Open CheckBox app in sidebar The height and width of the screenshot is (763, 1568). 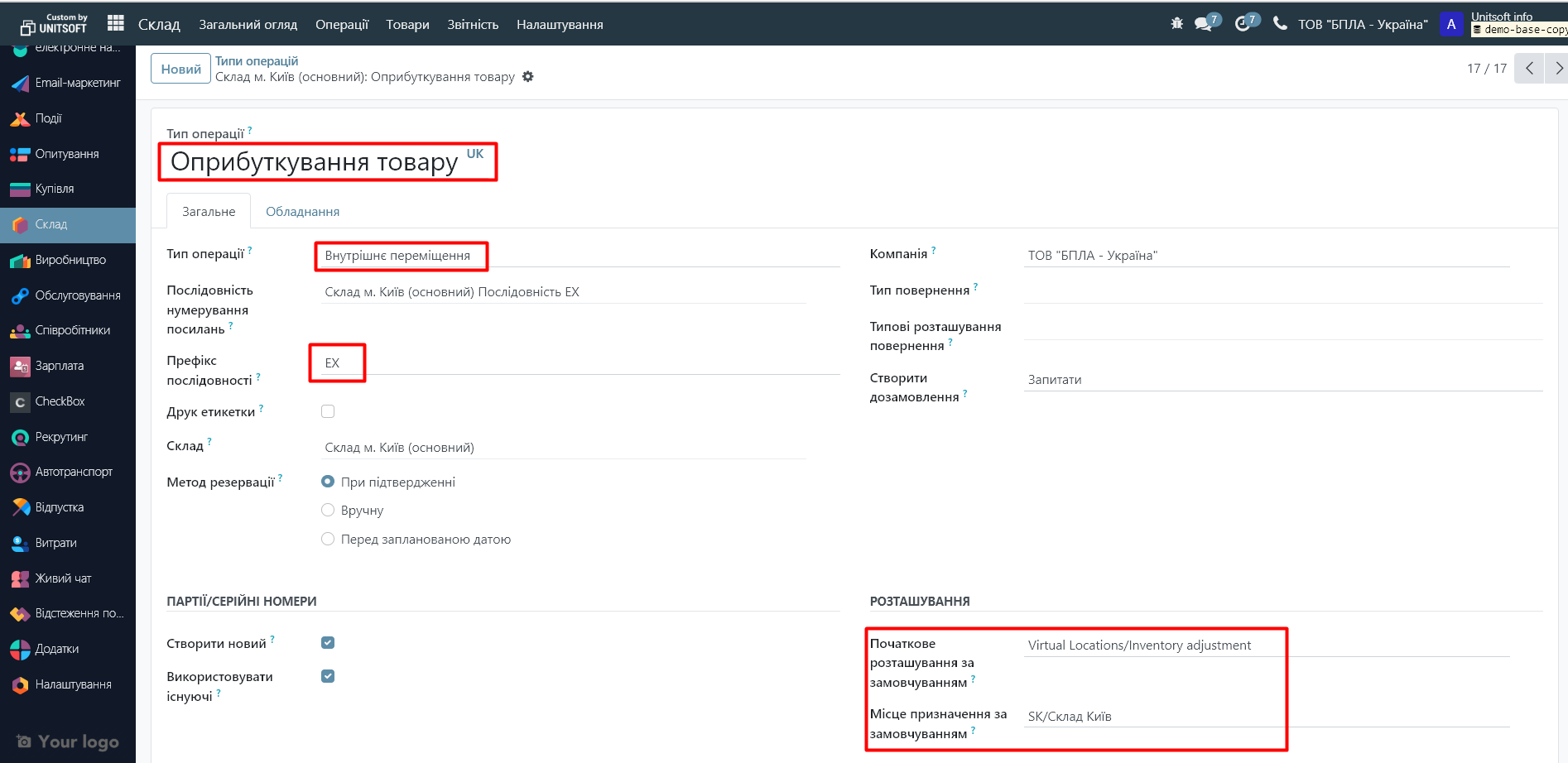(x=60, y=401)
